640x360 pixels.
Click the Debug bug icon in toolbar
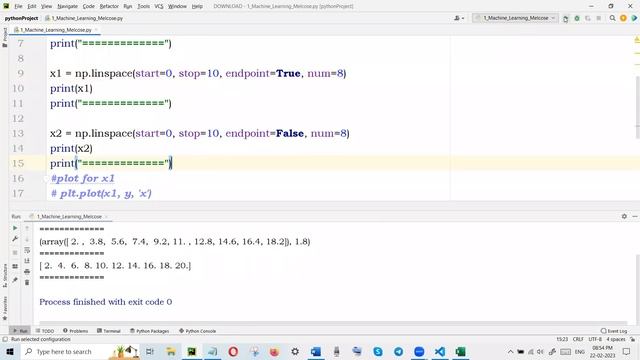pyautogui.click(x=577, y=18)
